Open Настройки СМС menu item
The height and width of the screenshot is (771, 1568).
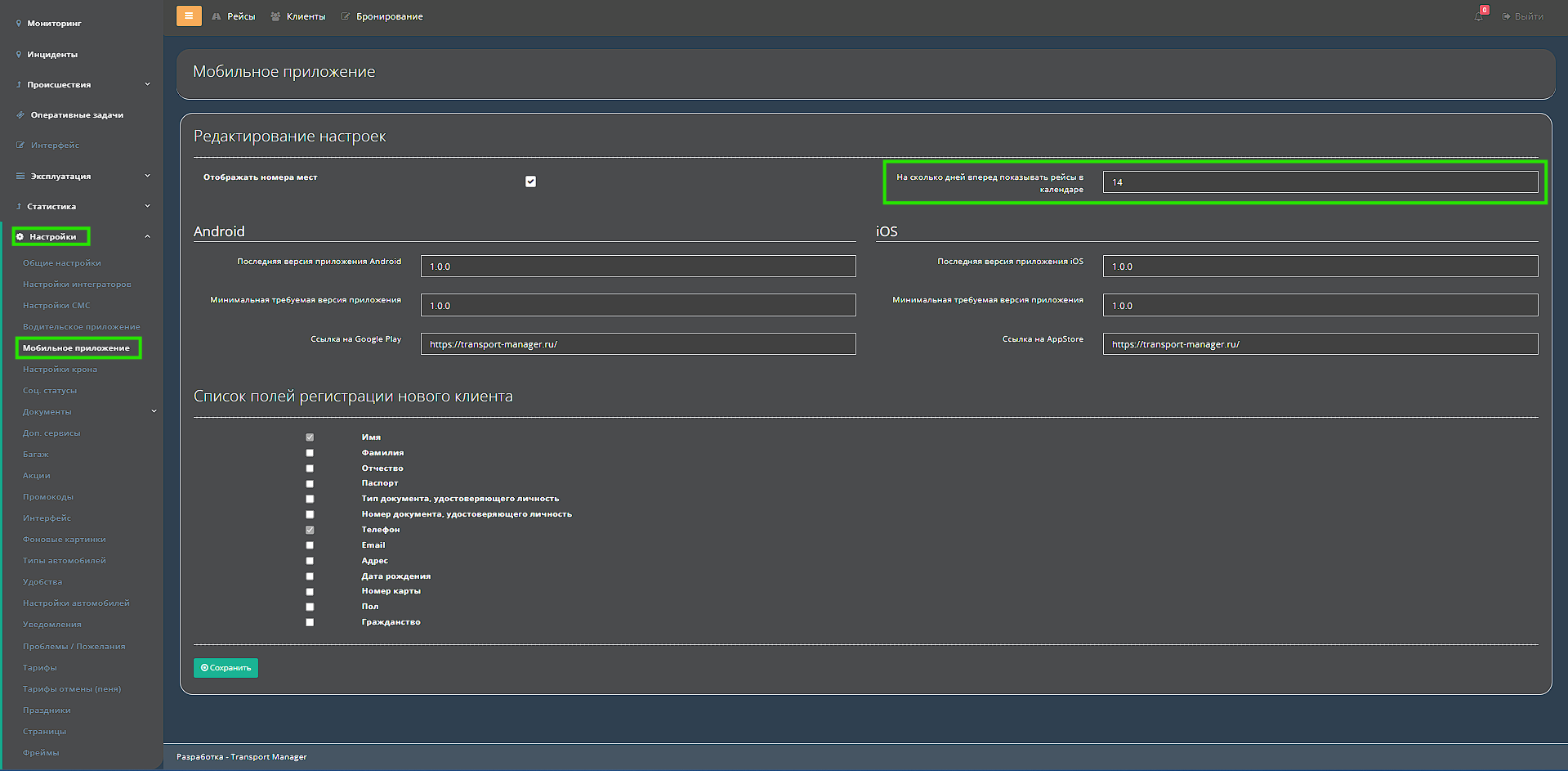tap(56, 305)
